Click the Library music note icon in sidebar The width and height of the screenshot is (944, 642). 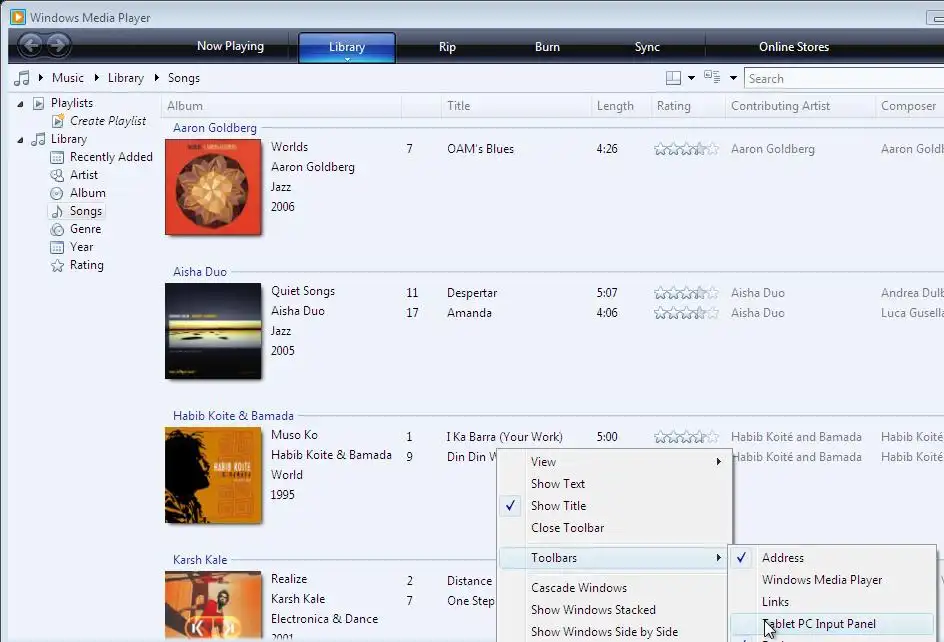click(39, 139)
